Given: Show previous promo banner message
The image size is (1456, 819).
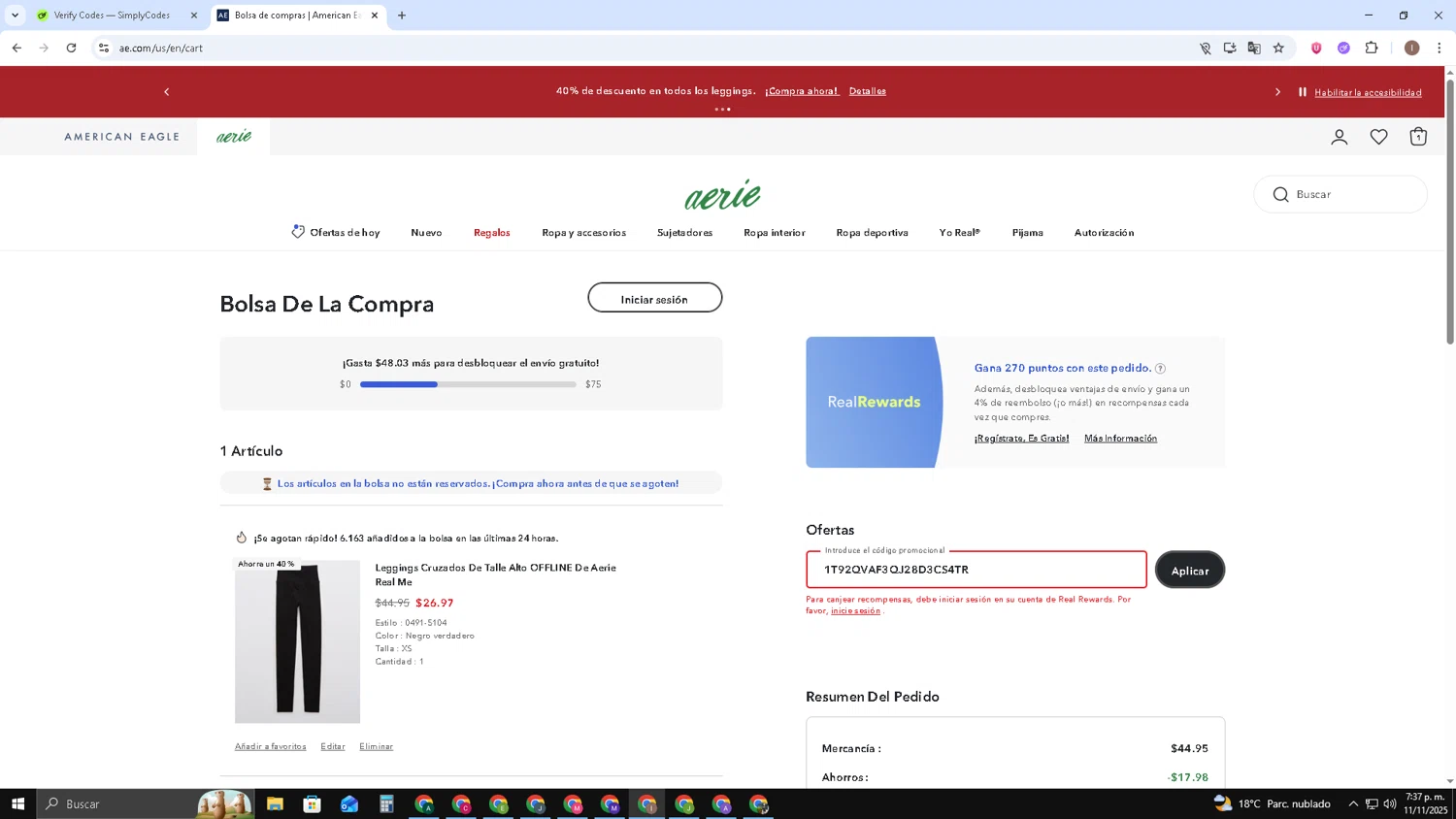Looking at the screenshot, I should click(x=166, y=92).
